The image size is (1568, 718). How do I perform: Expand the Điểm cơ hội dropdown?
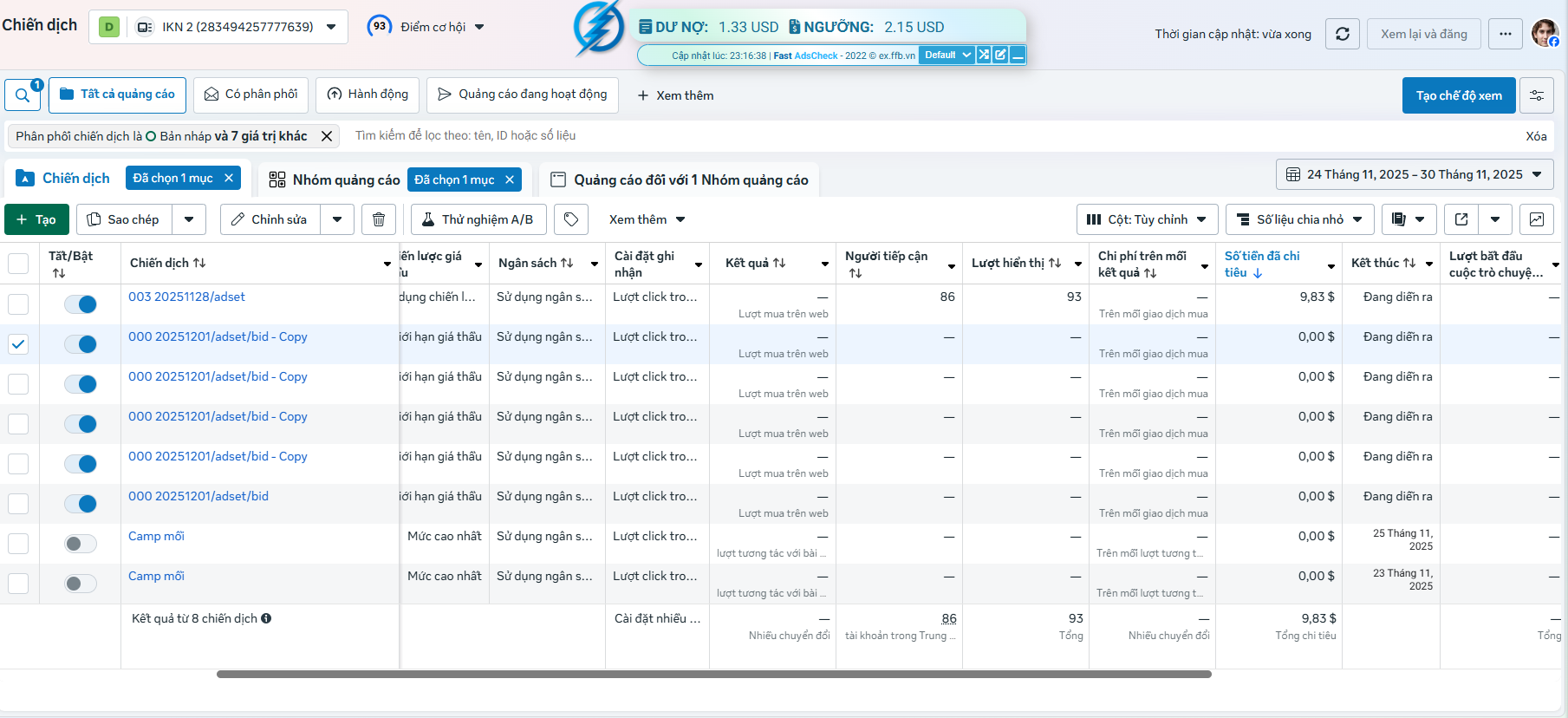point(479,27)
